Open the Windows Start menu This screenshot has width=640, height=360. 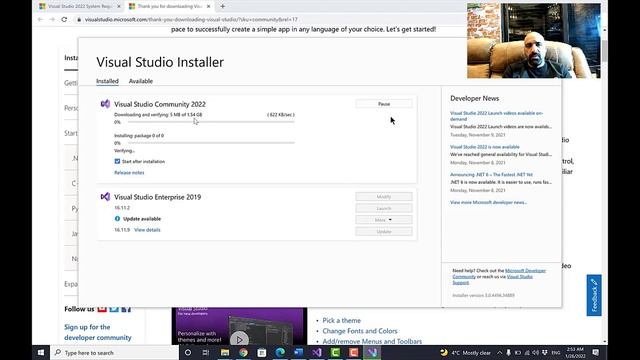click(41, 353)
